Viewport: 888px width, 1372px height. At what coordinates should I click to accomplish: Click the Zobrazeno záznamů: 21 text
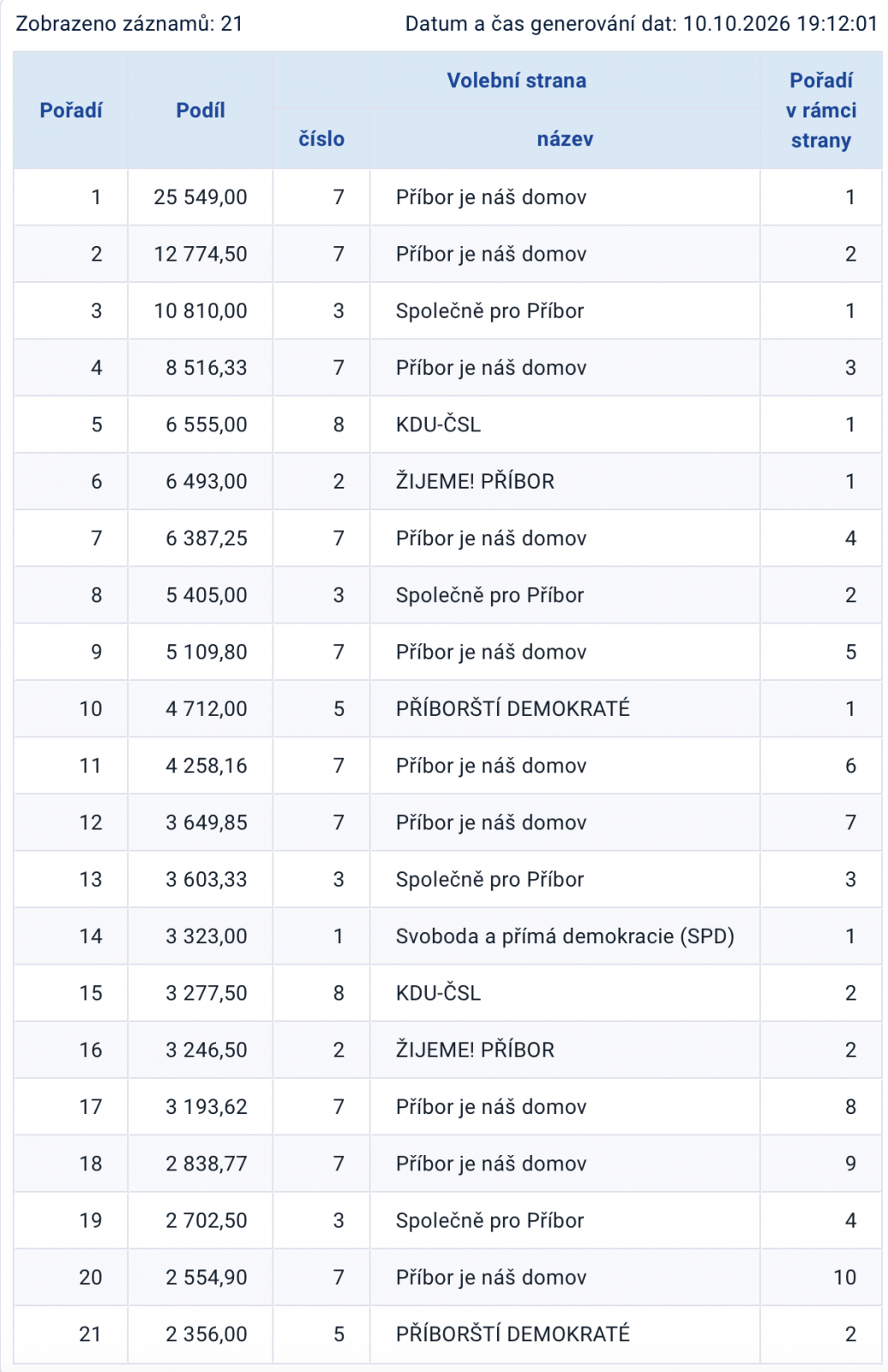[x=129, y=24]
